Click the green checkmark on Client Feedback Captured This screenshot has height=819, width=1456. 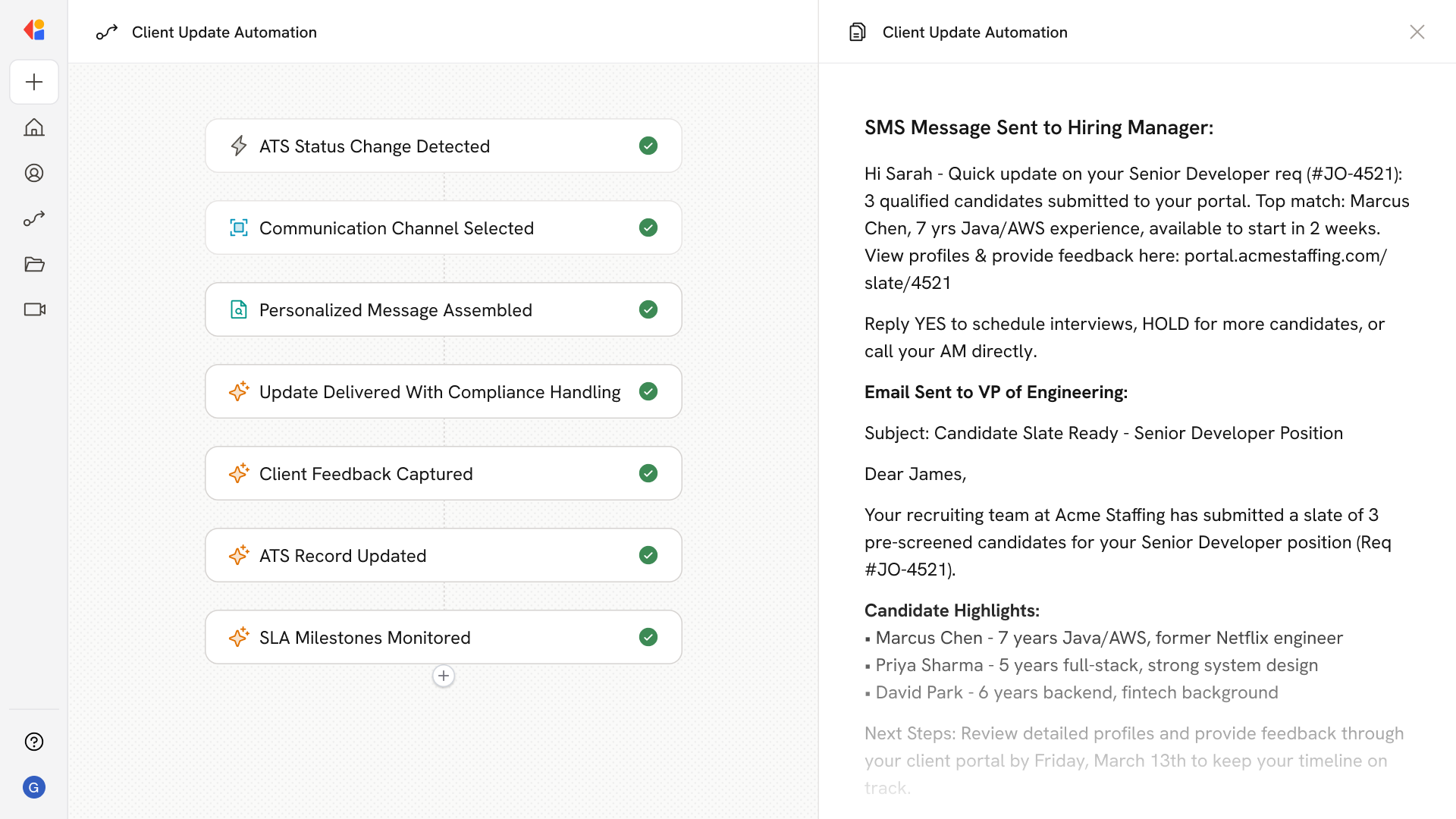[x=648, y=473]
